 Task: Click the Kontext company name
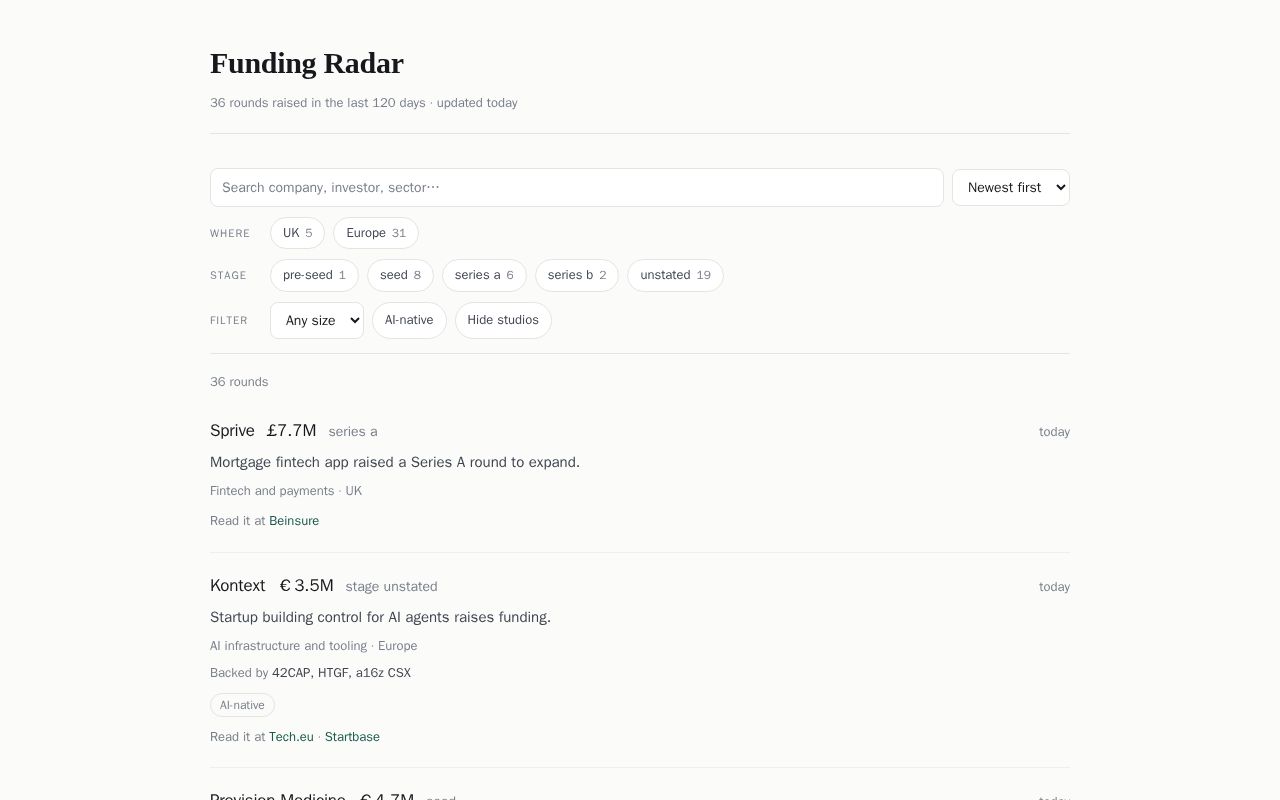[x=238, y=586]
